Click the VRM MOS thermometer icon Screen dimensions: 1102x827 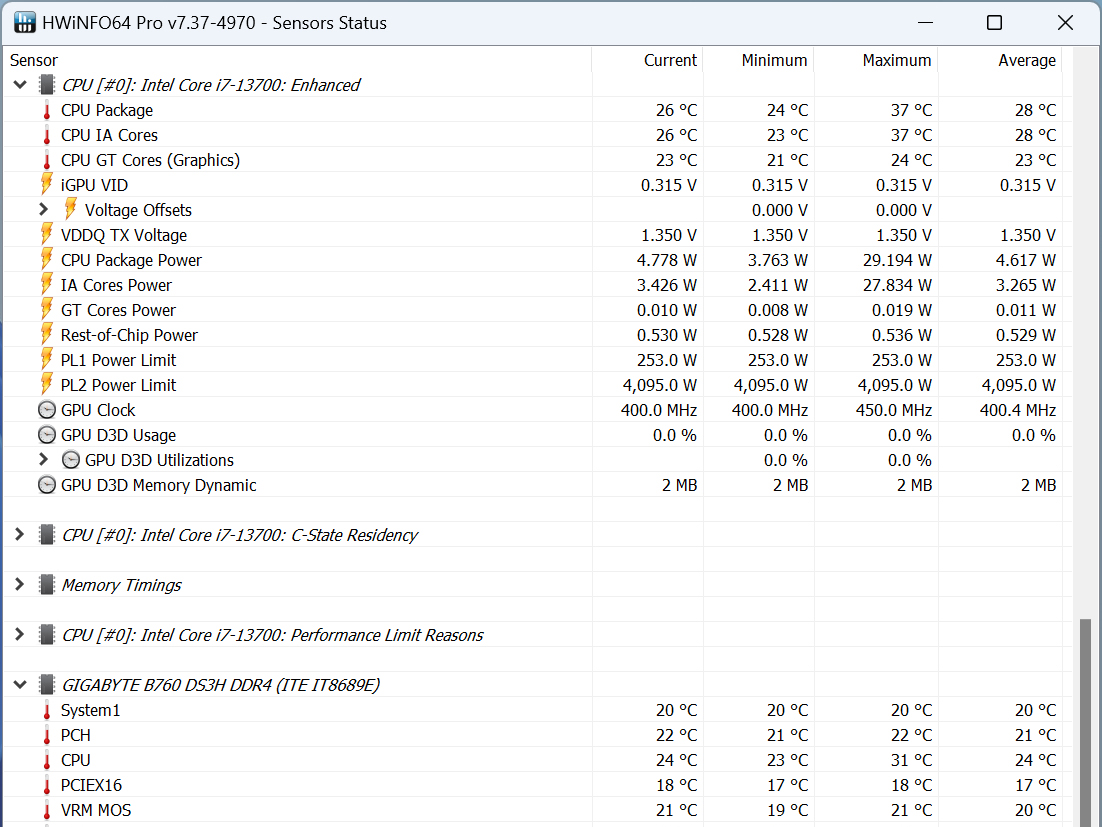(x=47, y=810)
